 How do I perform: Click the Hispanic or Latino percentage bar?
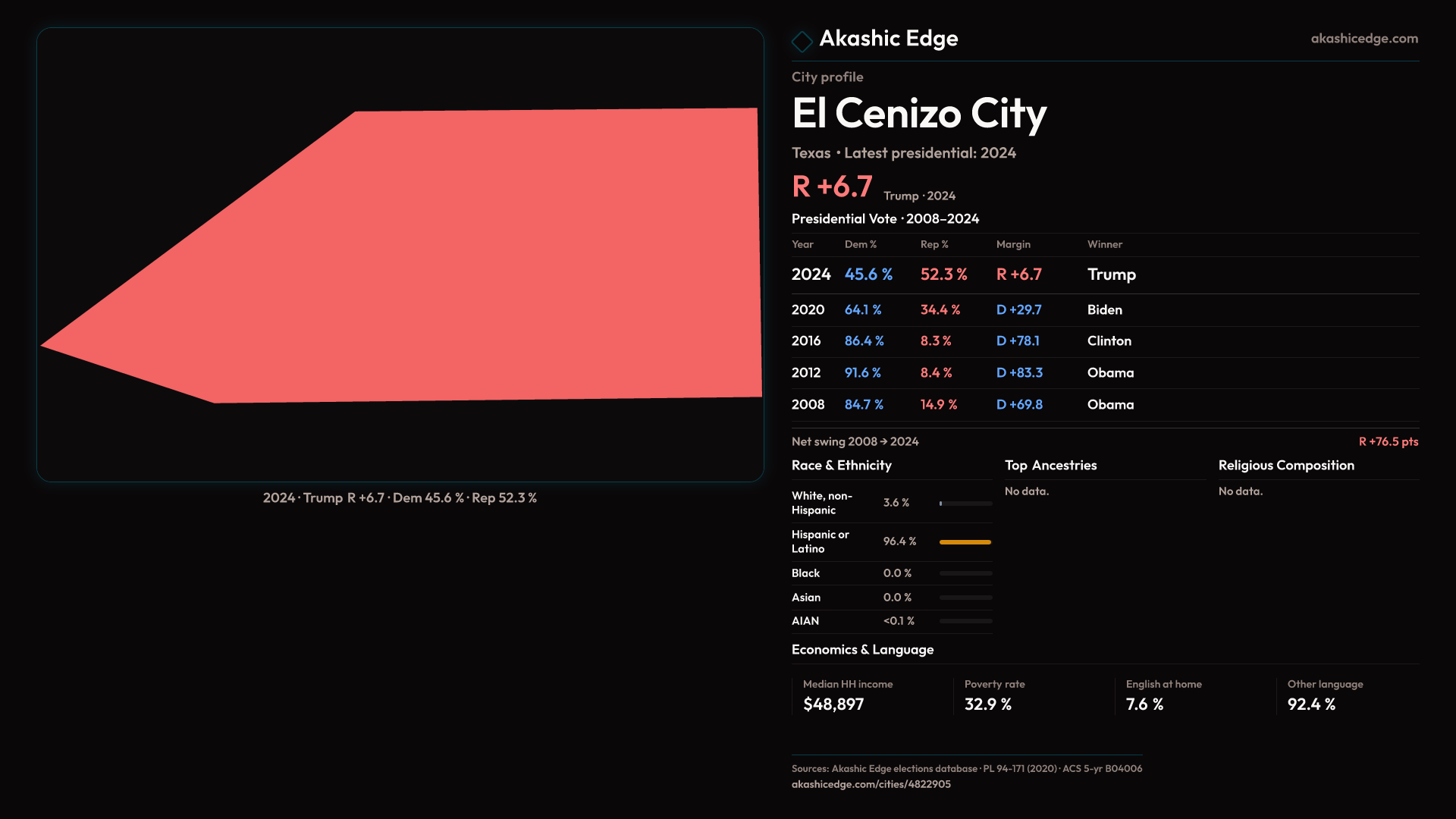click(965, 542)
